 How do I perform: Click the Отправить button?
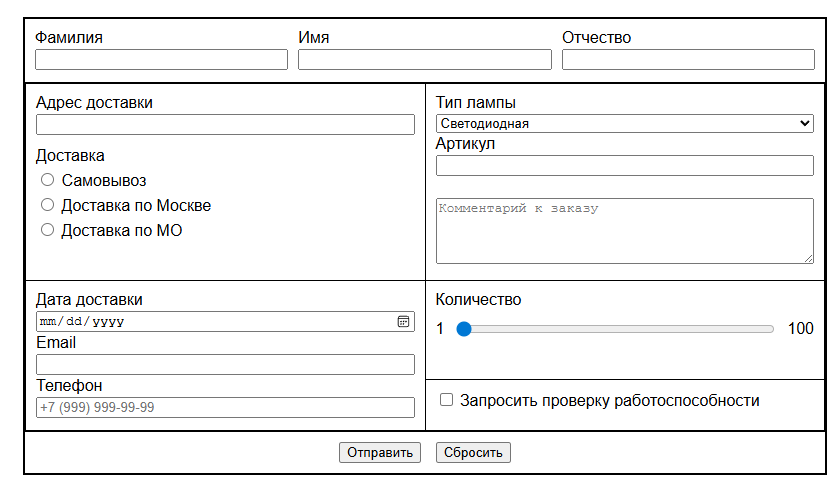(x=379, y=452)
